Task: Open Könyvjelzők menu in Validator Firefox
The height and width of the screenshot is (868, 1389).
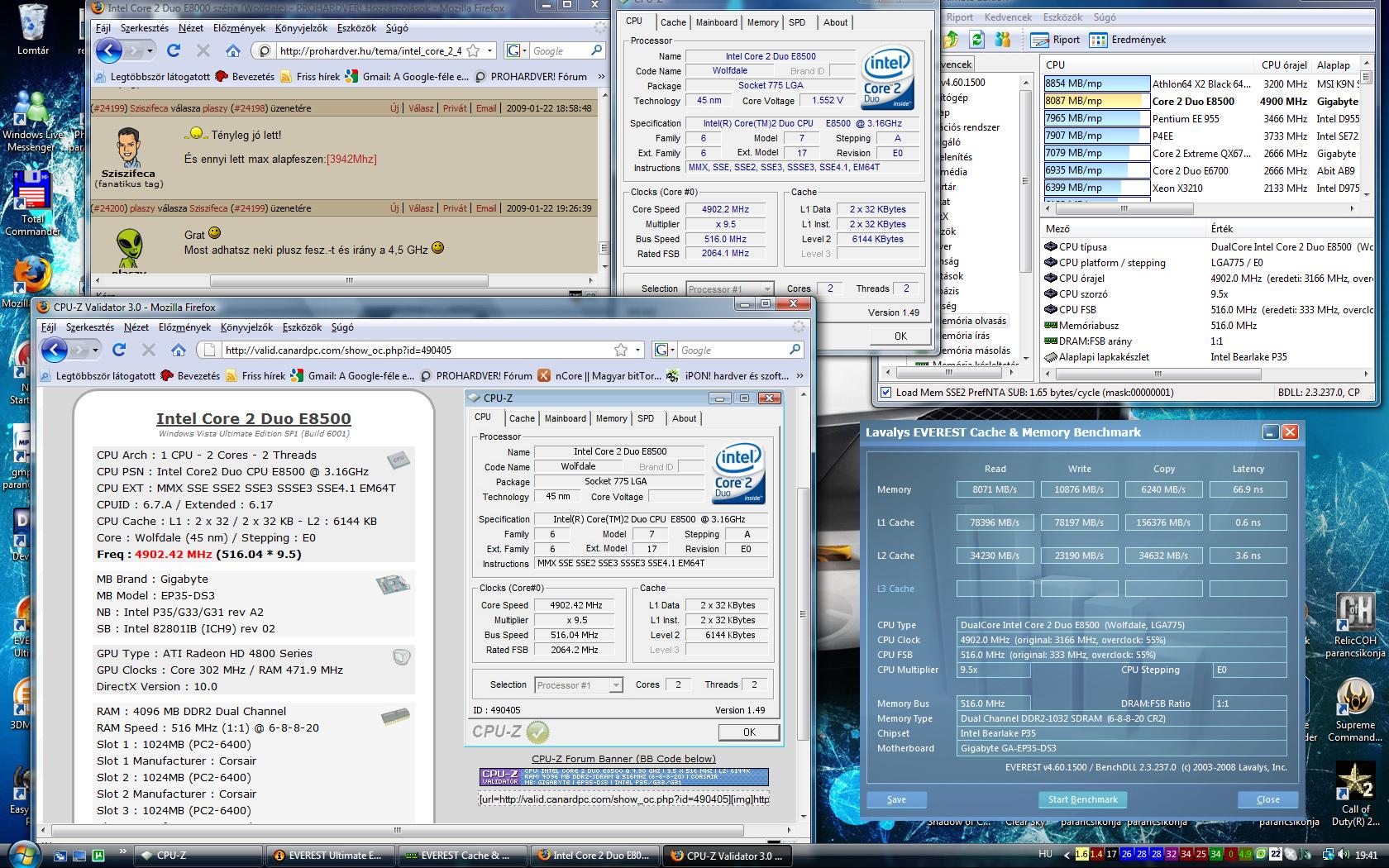Action: point(248,327)
